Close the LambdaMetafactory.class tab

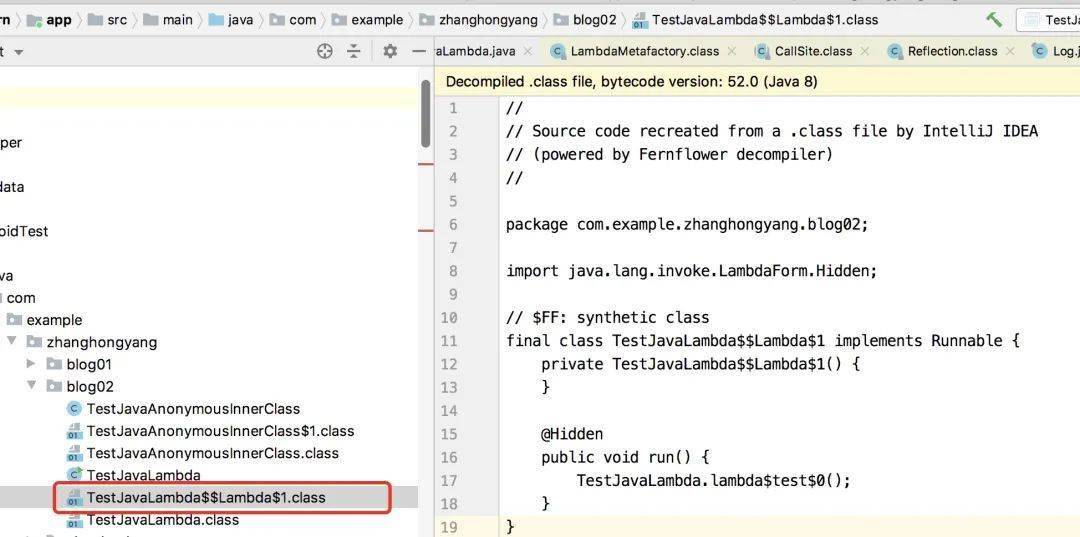(731, 51)
